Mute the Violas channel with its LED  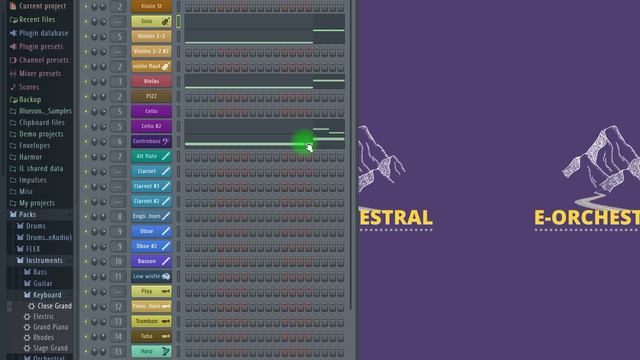(86, 81)
